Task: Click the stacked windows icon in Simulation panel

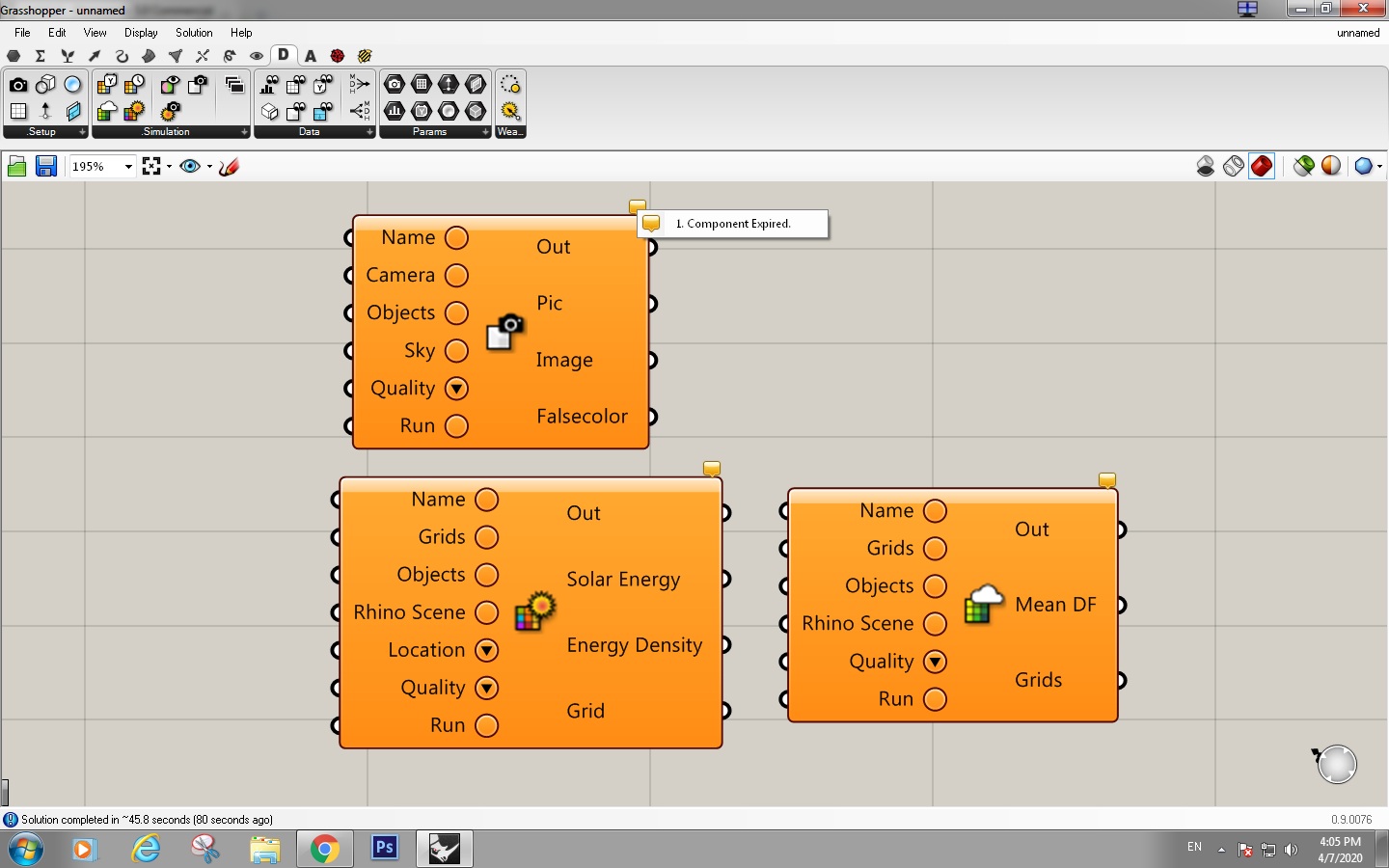Action: [x=234, y=85]
